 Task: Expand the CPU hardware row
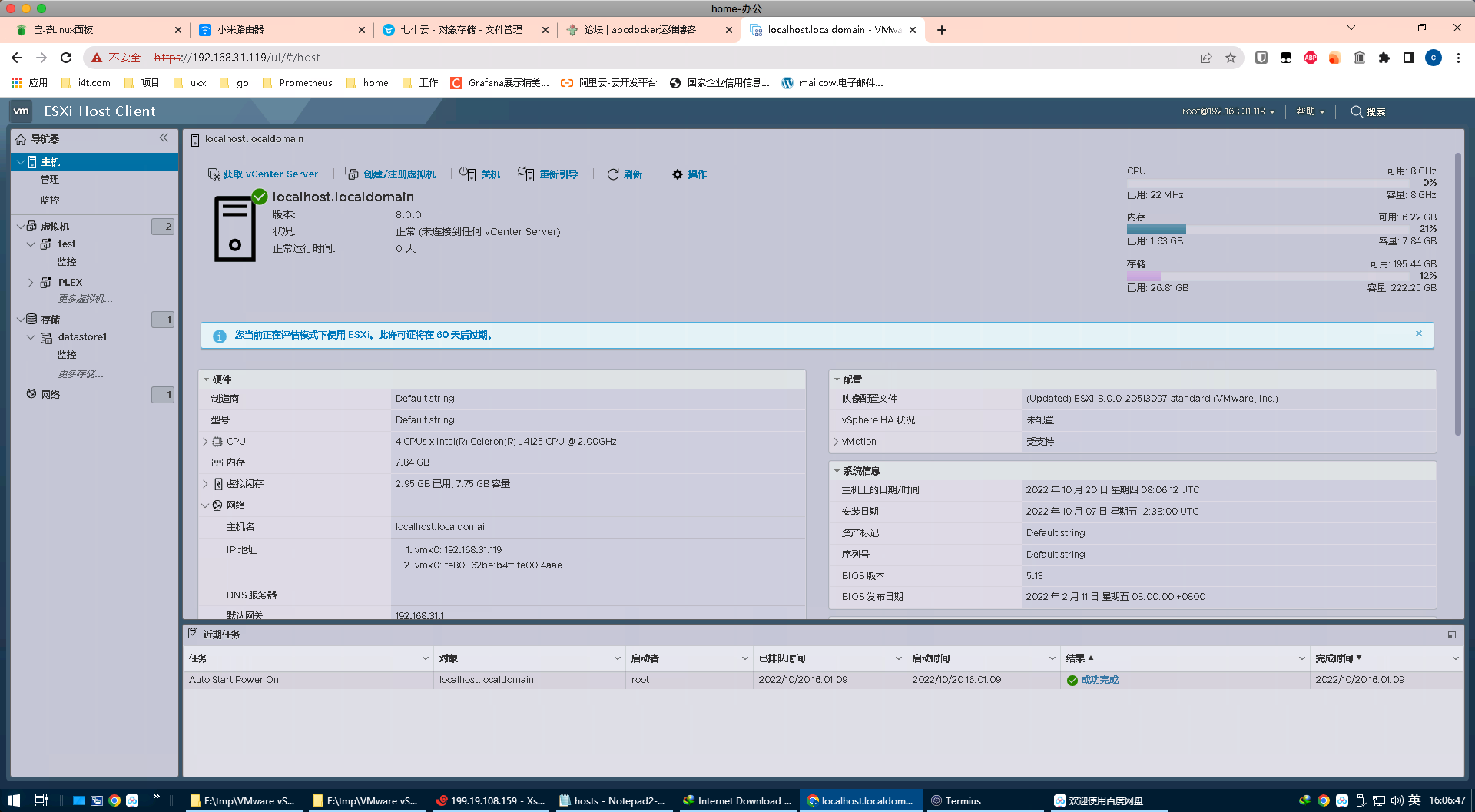[x=205, y=442]
